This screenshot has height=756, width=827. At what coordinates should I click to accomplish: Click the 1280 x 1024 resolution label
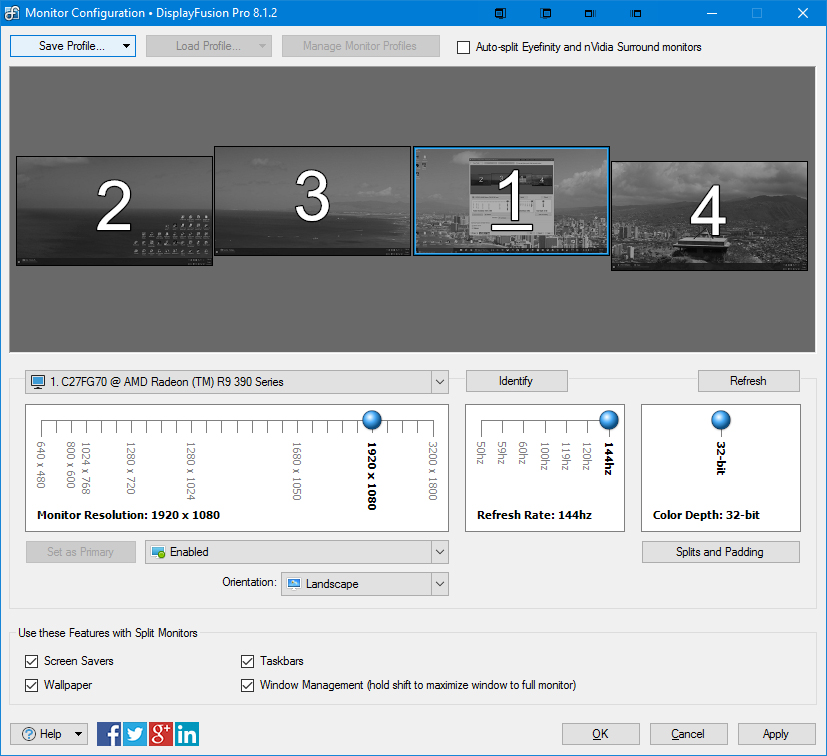[191, 471]
